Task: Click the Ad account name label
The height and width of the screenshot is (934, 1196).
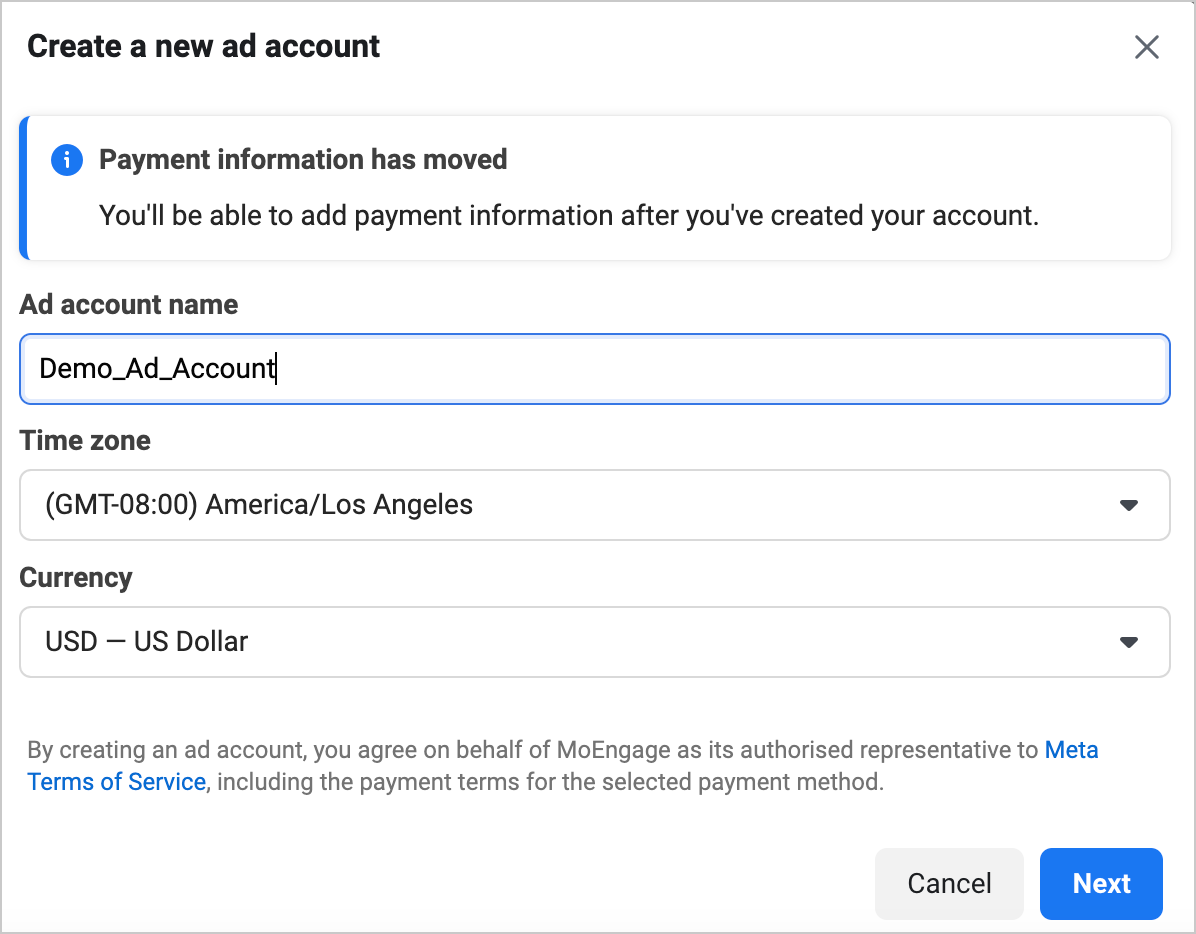Action: point(129,304)
